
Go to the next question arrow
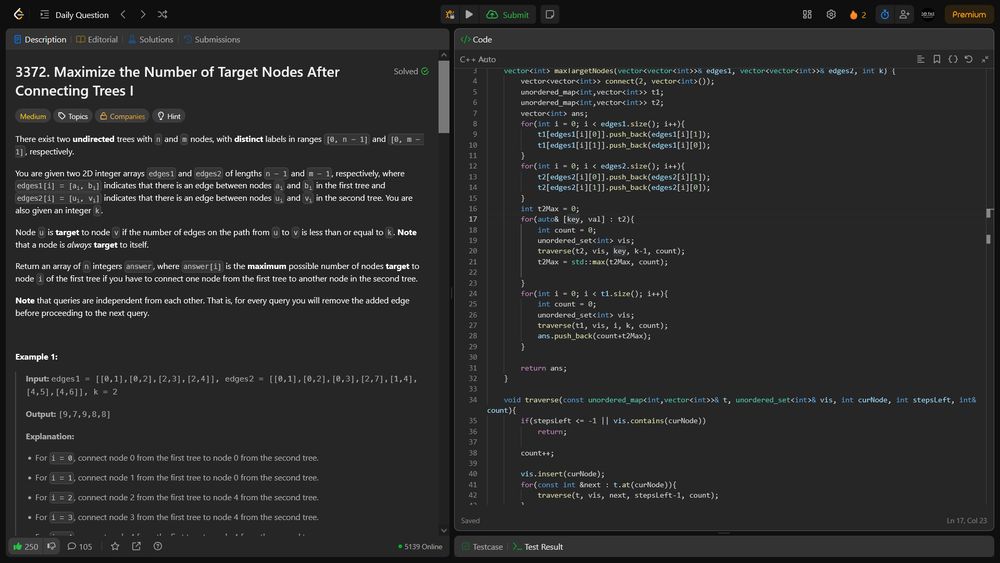(143, 14)
